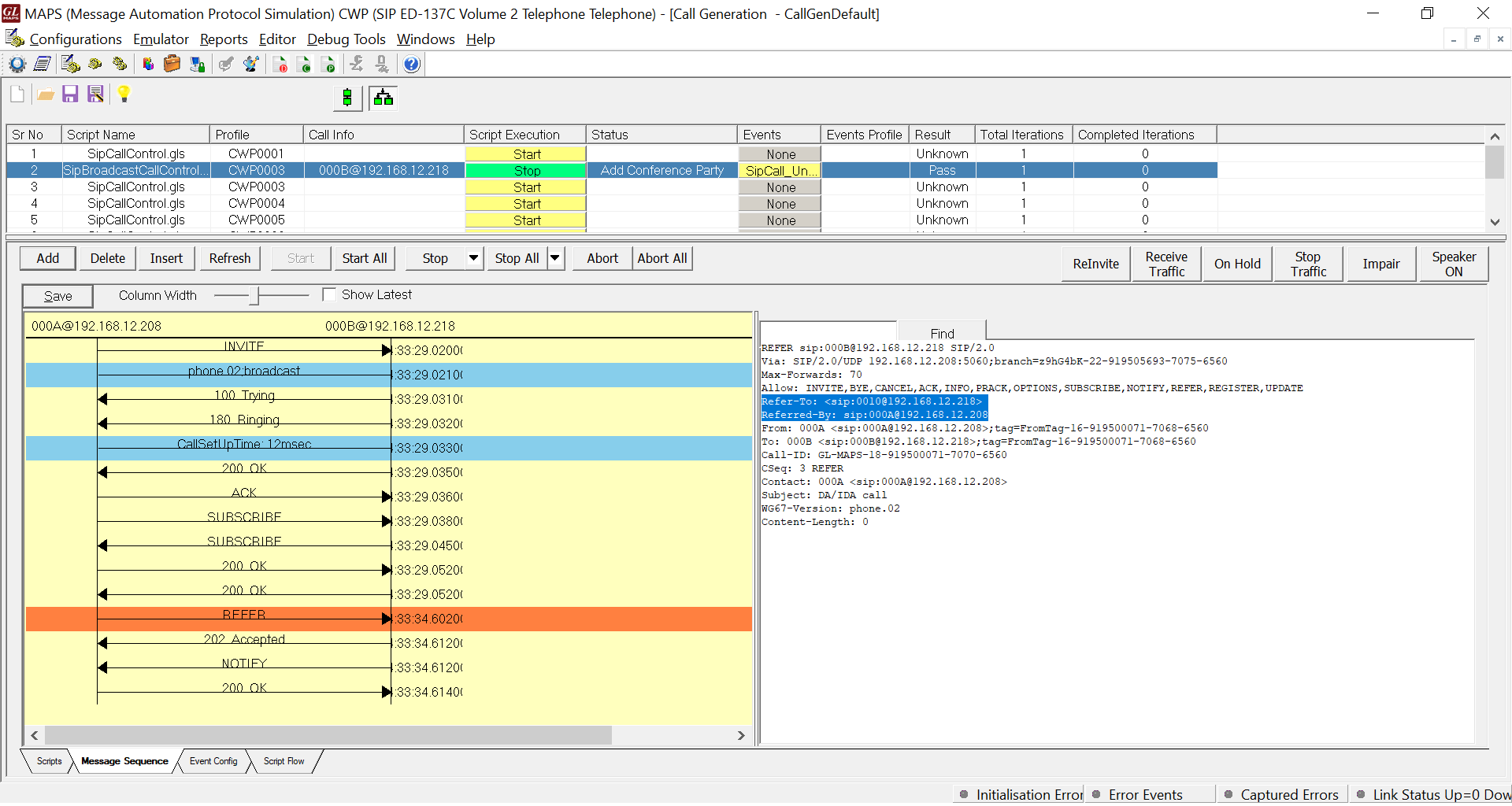Open the Configurations menu
1512x806 pixels.
pos(75,39)
